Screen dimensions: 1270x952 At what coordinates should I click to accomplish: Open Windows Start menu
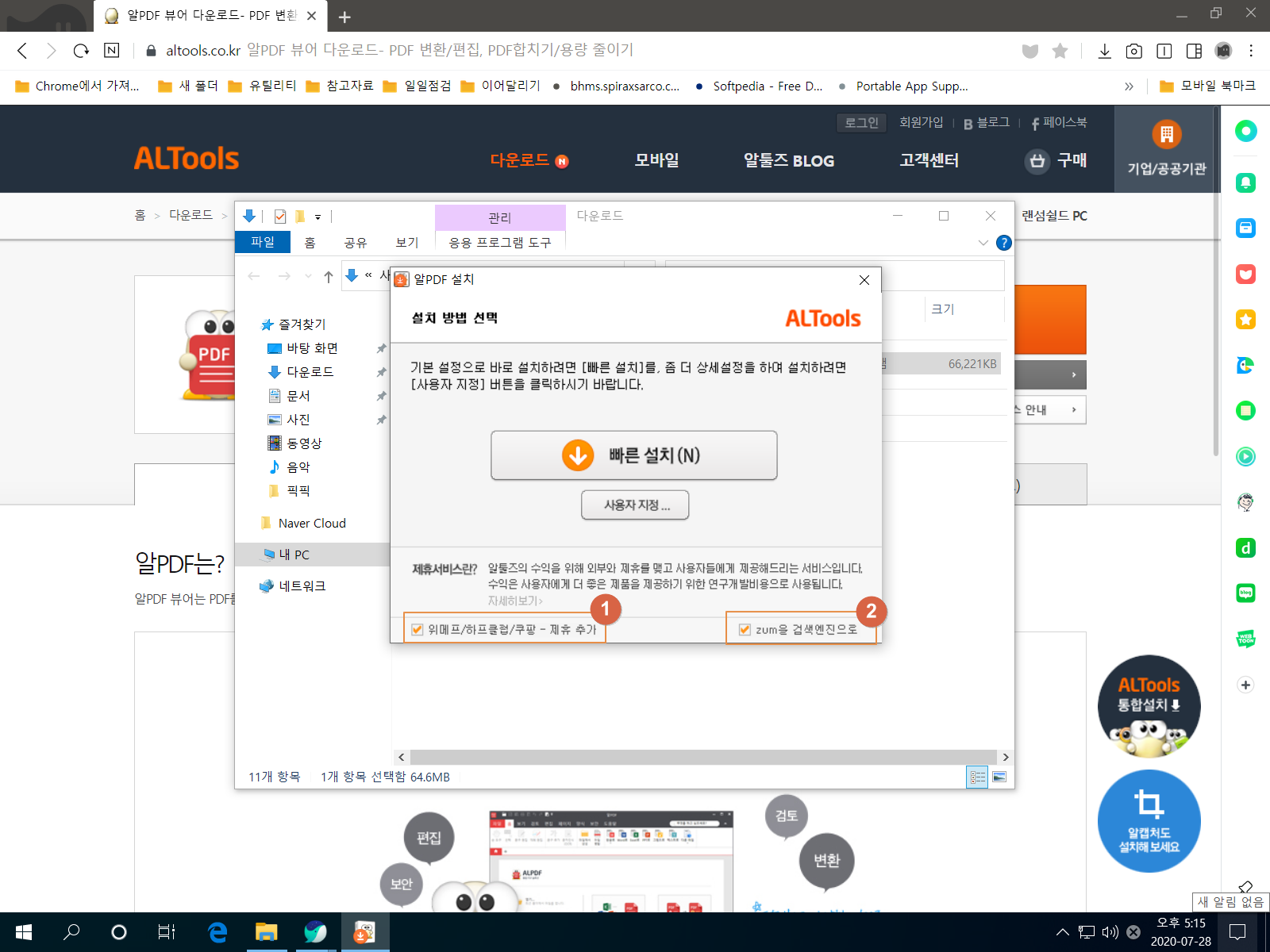pos(24,932)
